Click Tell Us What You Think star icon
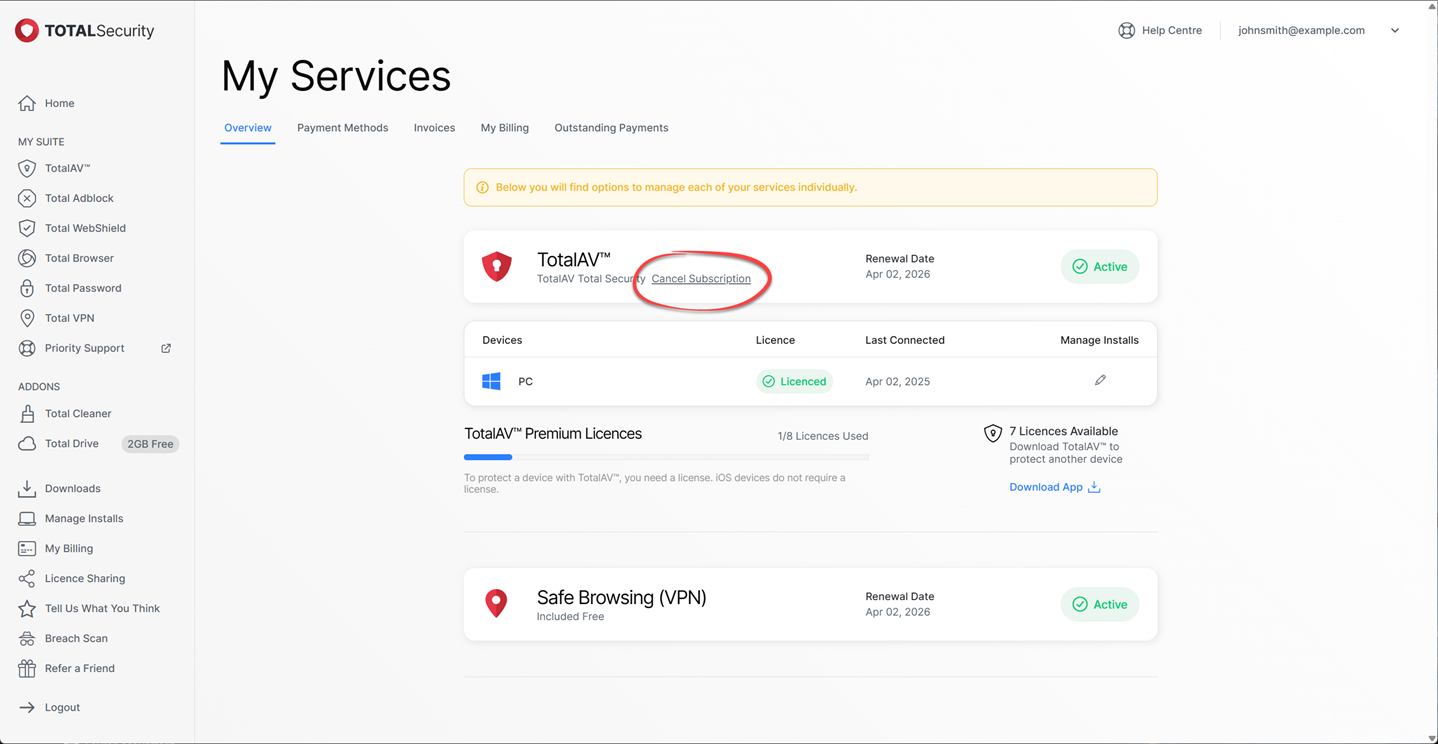The image size is (1438, 744). (x=27, y=608)
